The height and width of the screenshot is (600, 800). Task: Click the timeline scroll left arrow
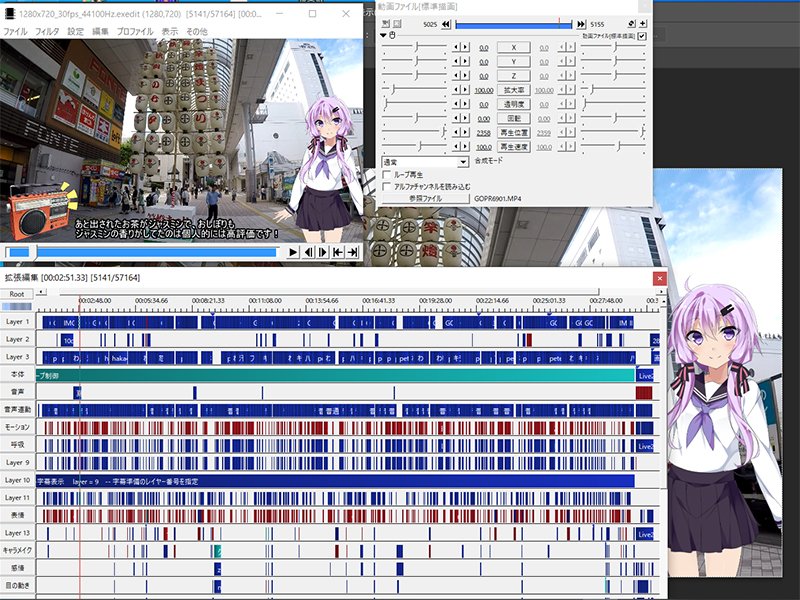pyautogui.click(x=41, y=292)
